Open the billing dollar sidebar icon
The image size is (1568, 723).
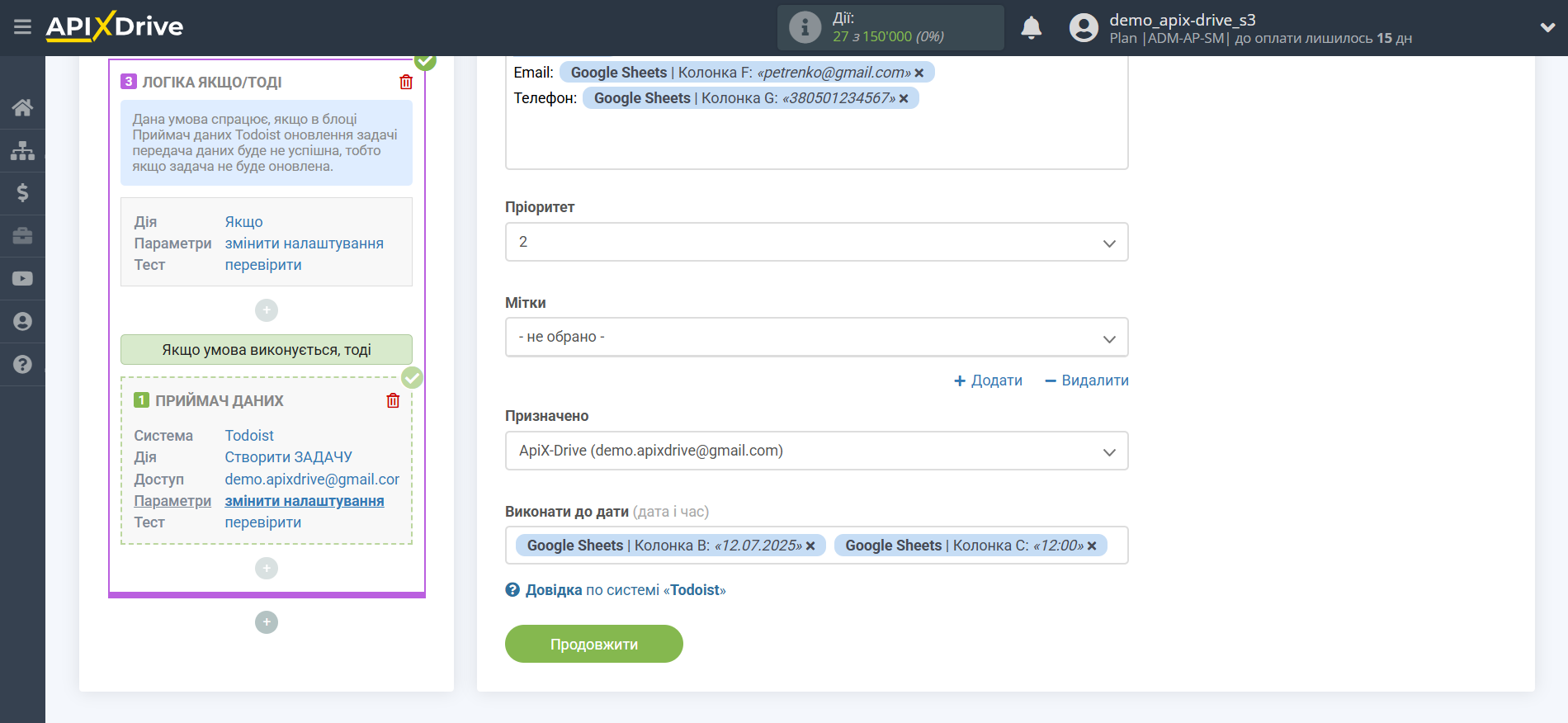tap(22, 193)
